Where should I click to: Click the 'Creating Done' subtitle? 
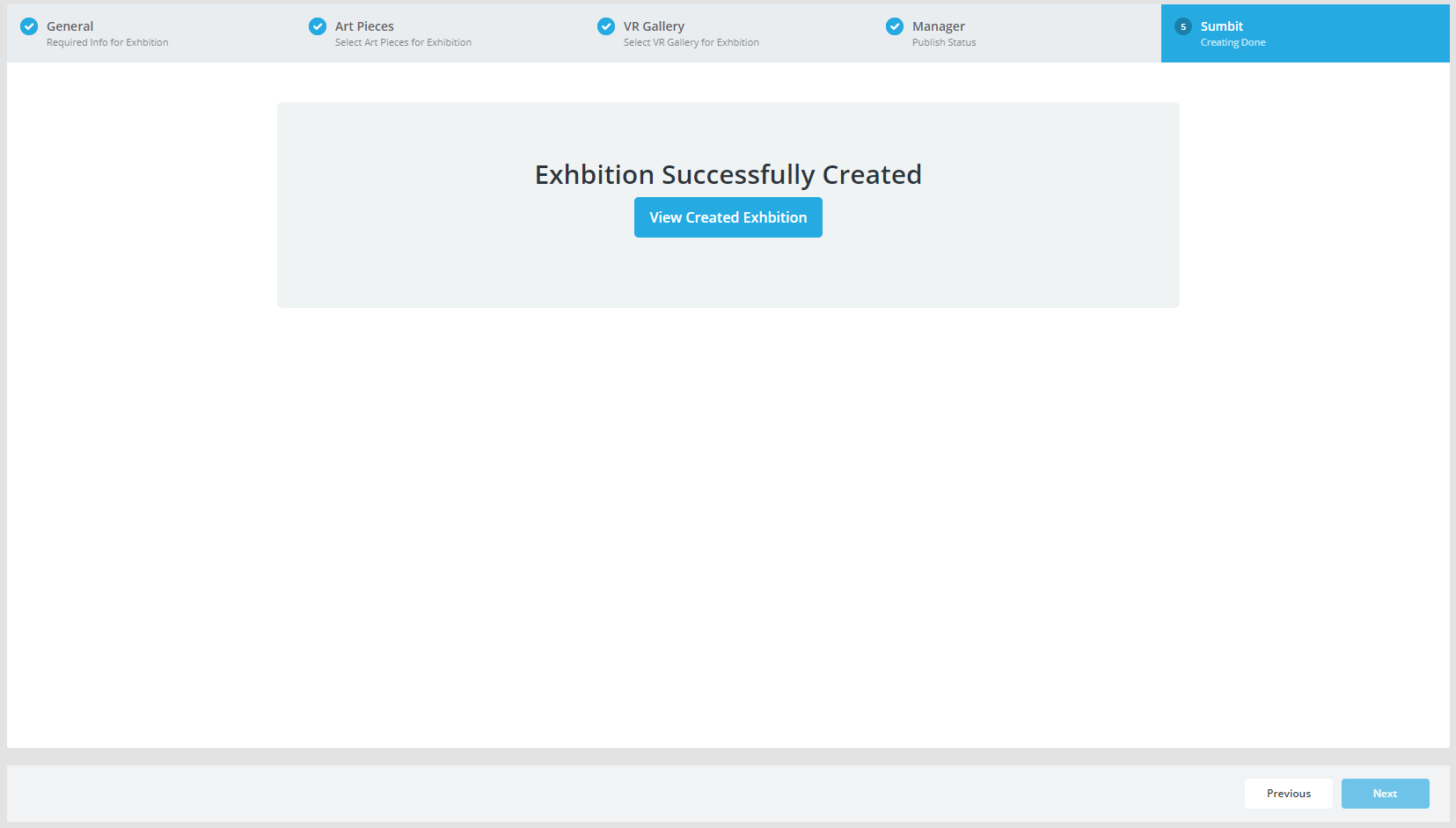(x=1233, y=42)
